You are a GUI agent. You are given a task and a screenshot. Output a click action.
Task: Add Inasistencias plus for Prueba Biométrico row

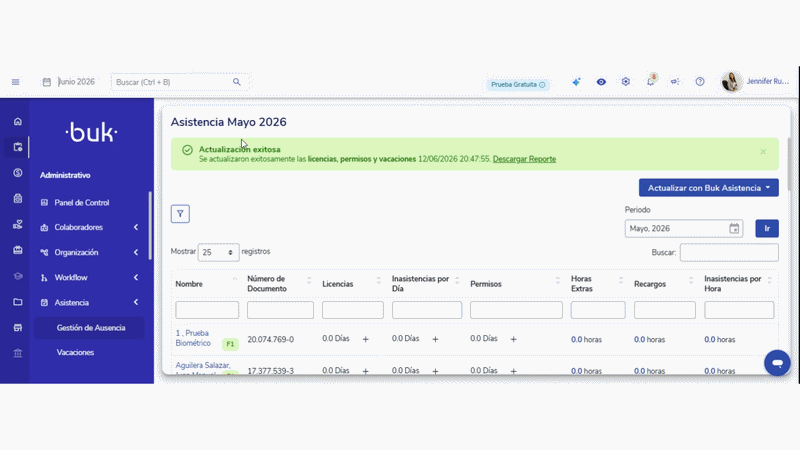435,339
